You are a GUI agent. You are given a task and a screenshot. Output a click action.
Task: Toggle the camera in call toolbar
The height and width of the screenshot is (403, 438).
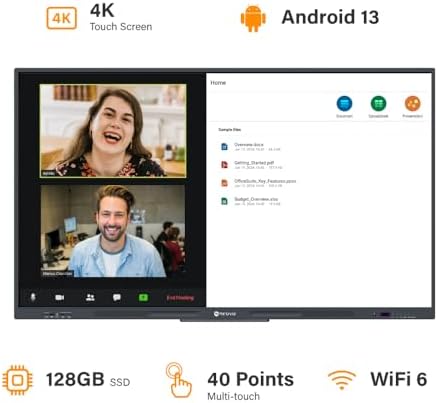point(60,297)
